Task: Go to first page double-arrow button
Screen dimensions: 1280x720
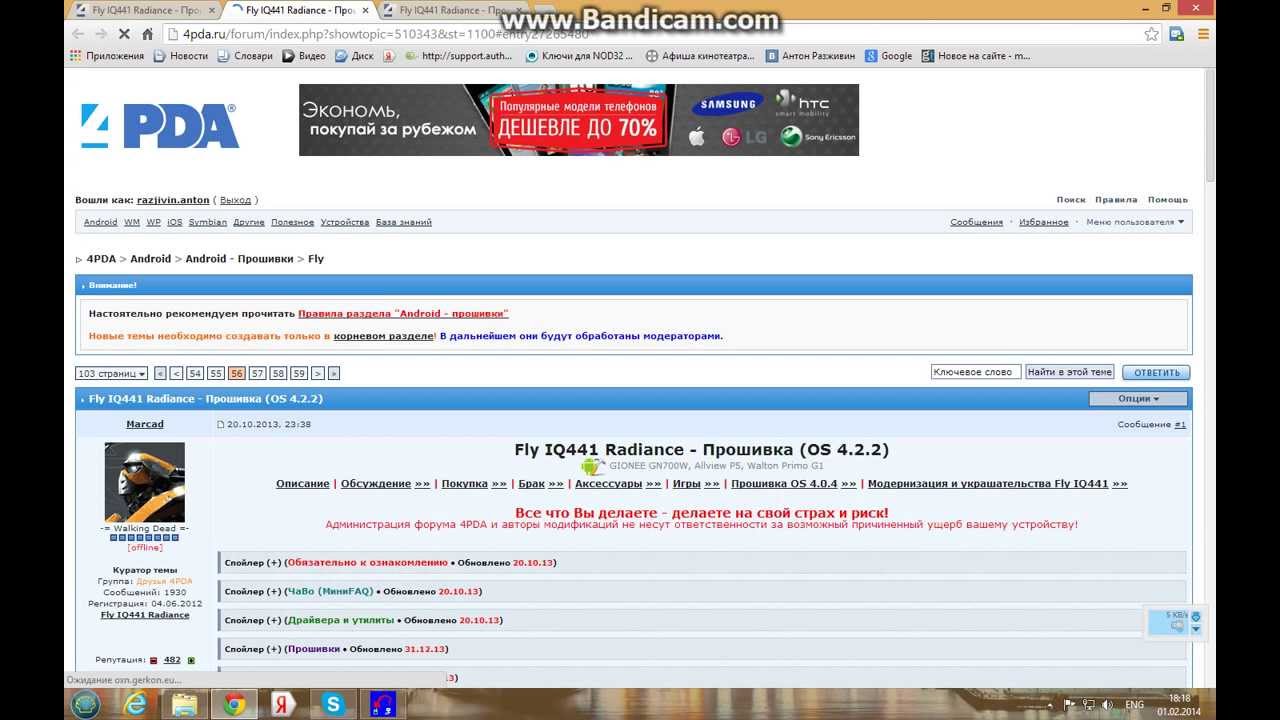Action: click(x=160, y=373)
